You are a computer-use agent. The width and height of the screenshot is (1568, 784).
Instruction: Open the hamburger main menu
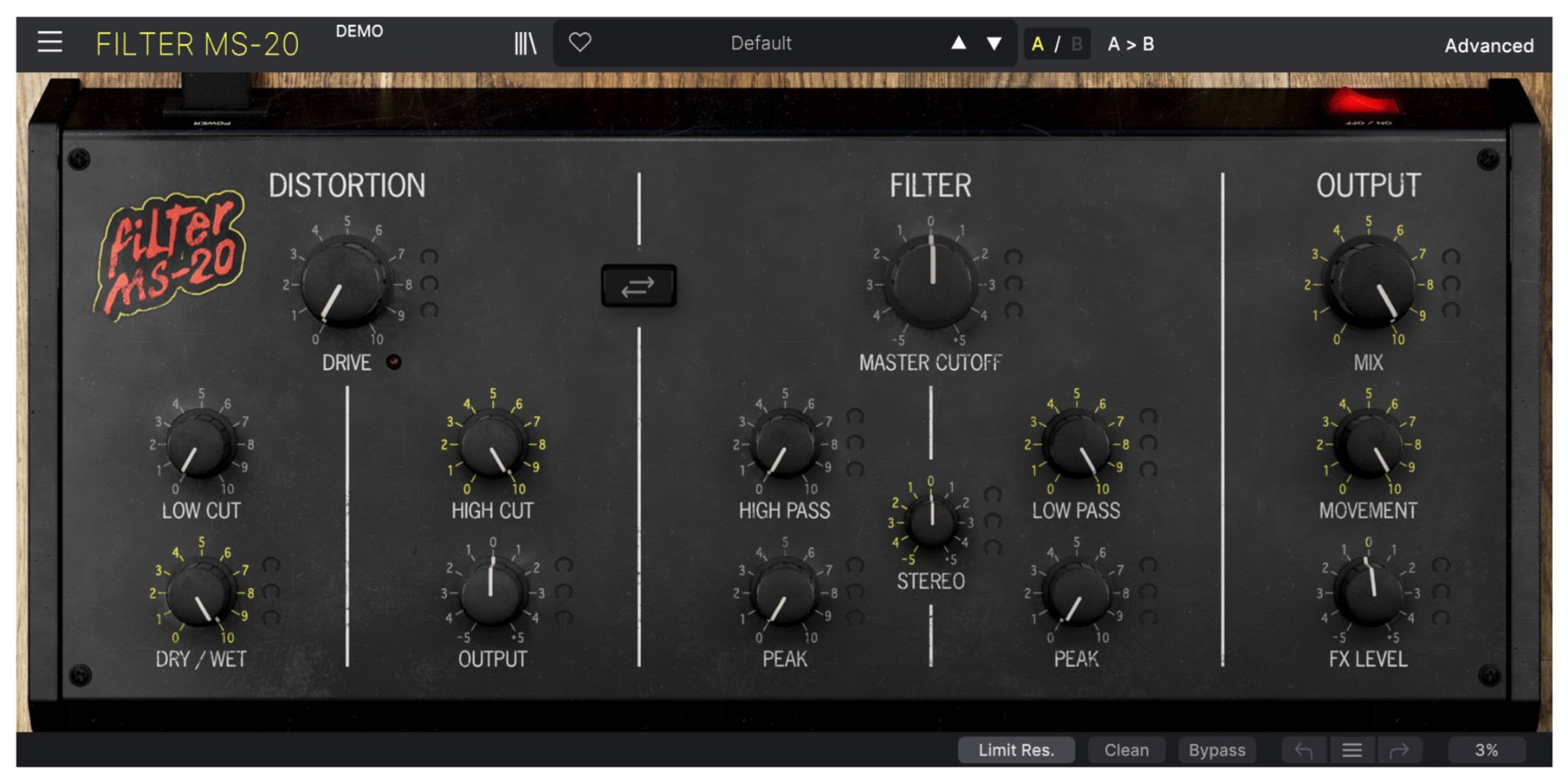pos(50,42)
